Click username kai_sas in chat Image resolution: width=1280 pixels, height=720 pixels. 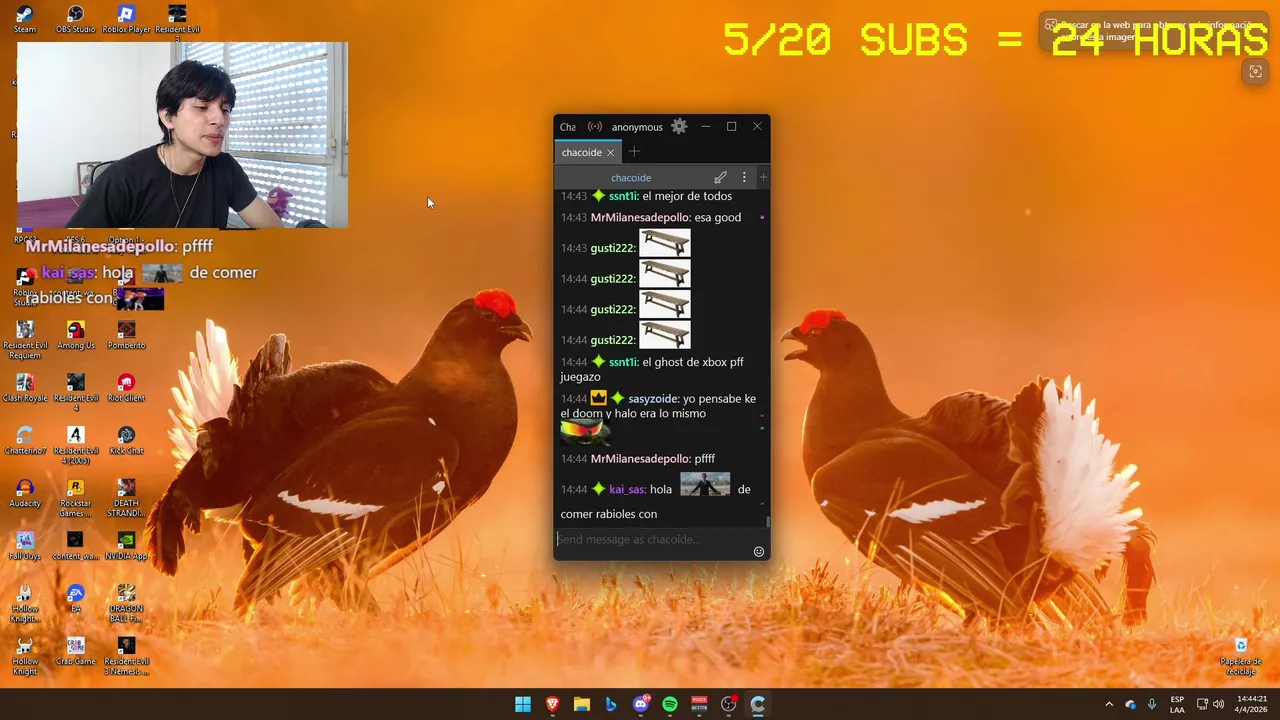click(627, 490)
